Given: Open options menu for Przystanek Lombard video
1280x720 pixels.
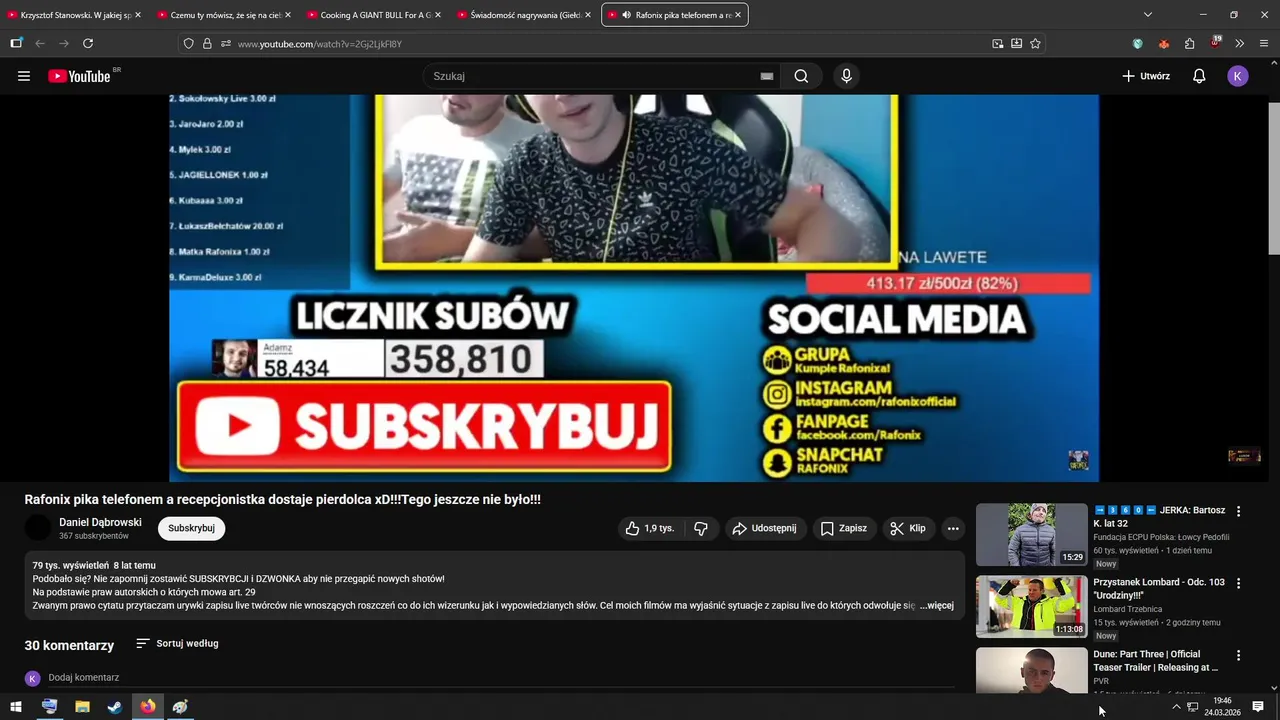Looking at the screenshot, I should (1238, 583).
